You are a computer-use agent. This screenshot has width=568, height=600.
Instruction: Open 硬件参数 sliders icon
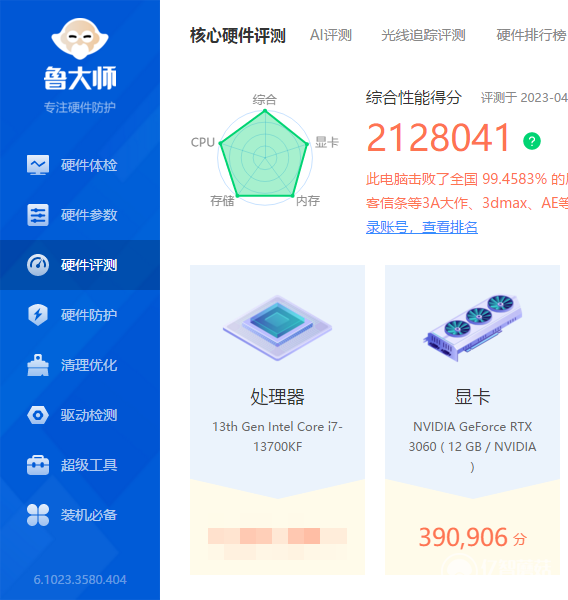[38, 215]
